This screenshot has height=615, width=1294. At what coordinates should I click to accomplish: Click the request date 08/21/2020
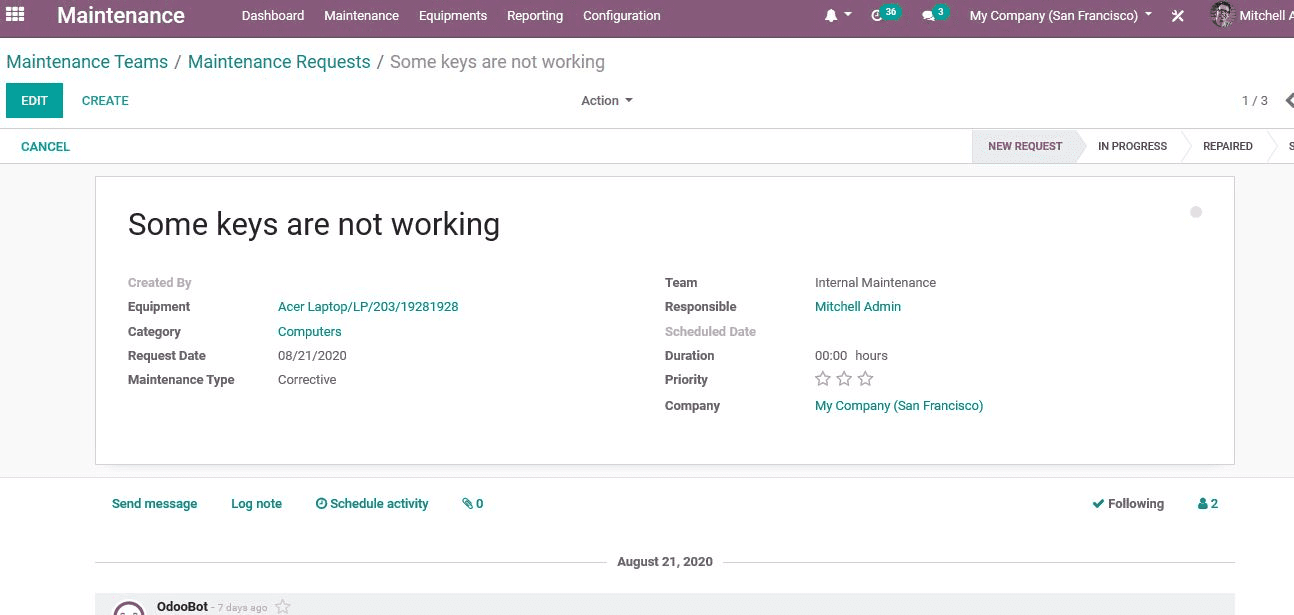[312, 356]
